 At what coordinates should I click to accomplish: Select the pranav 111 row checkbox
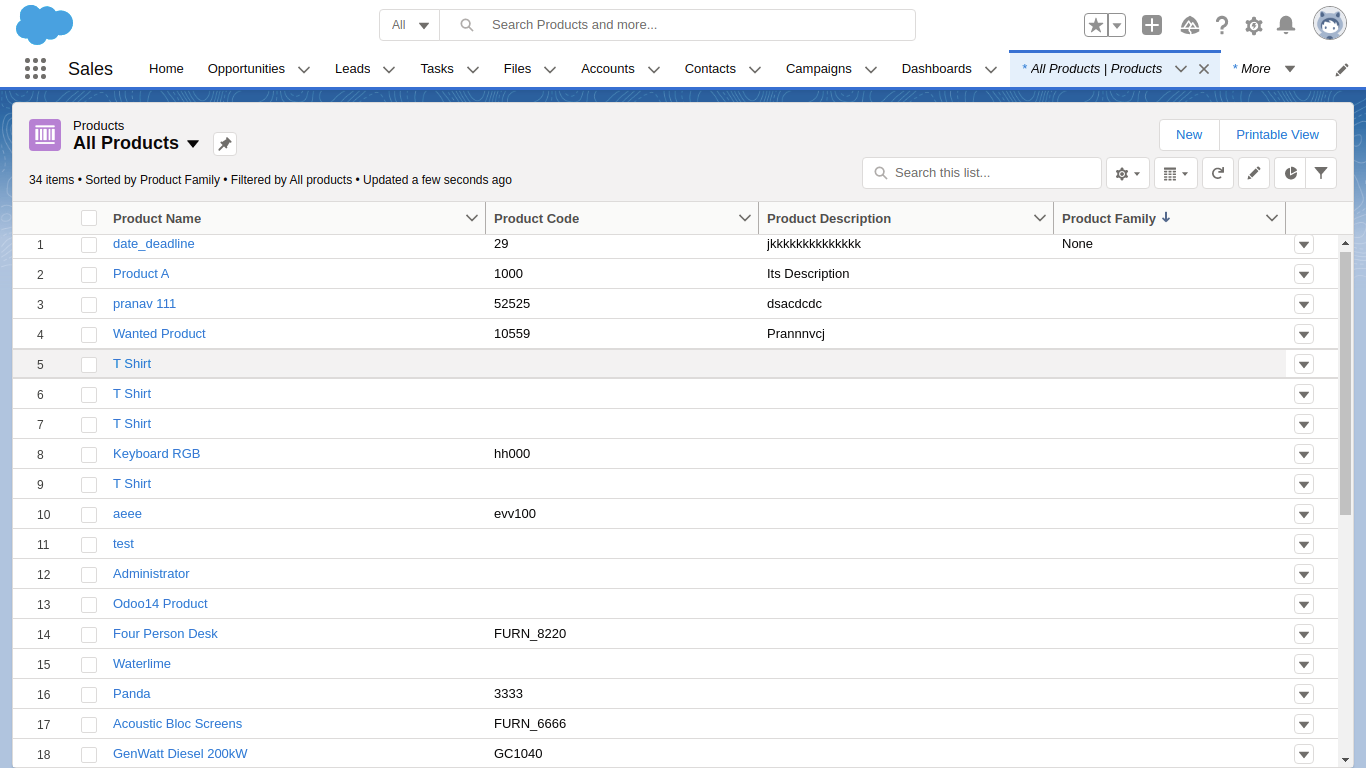(89, 304)
